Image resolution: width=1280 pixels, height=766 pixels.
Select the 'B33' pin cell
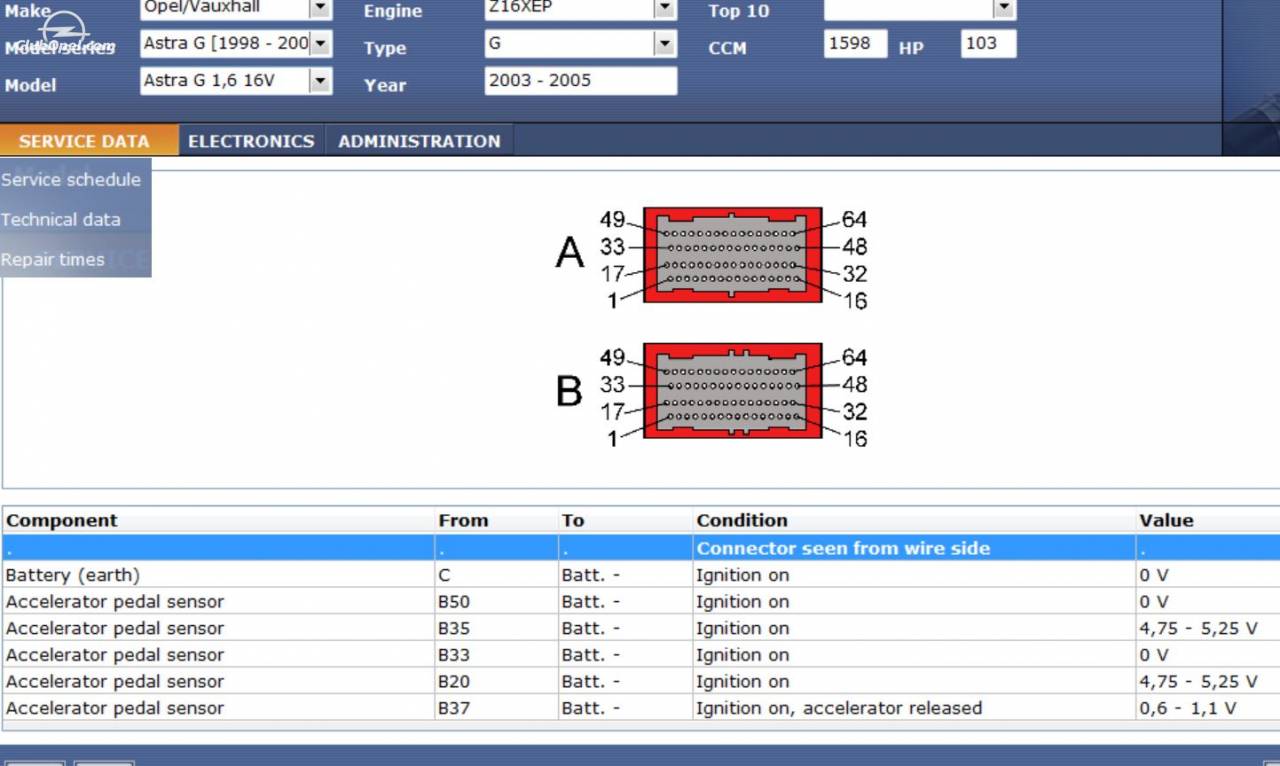pos(454,655)
